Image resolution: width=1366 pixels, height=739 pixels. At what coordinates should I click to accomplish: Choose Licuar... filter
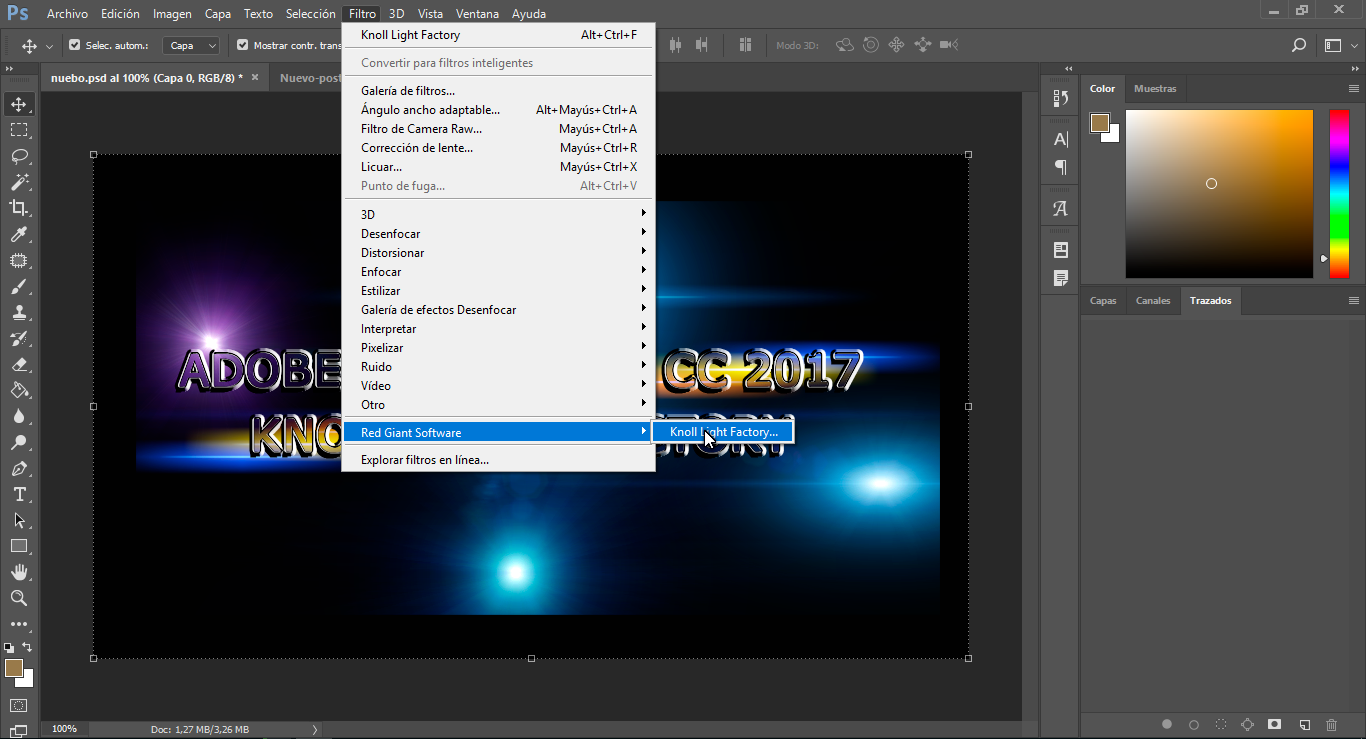498,167
